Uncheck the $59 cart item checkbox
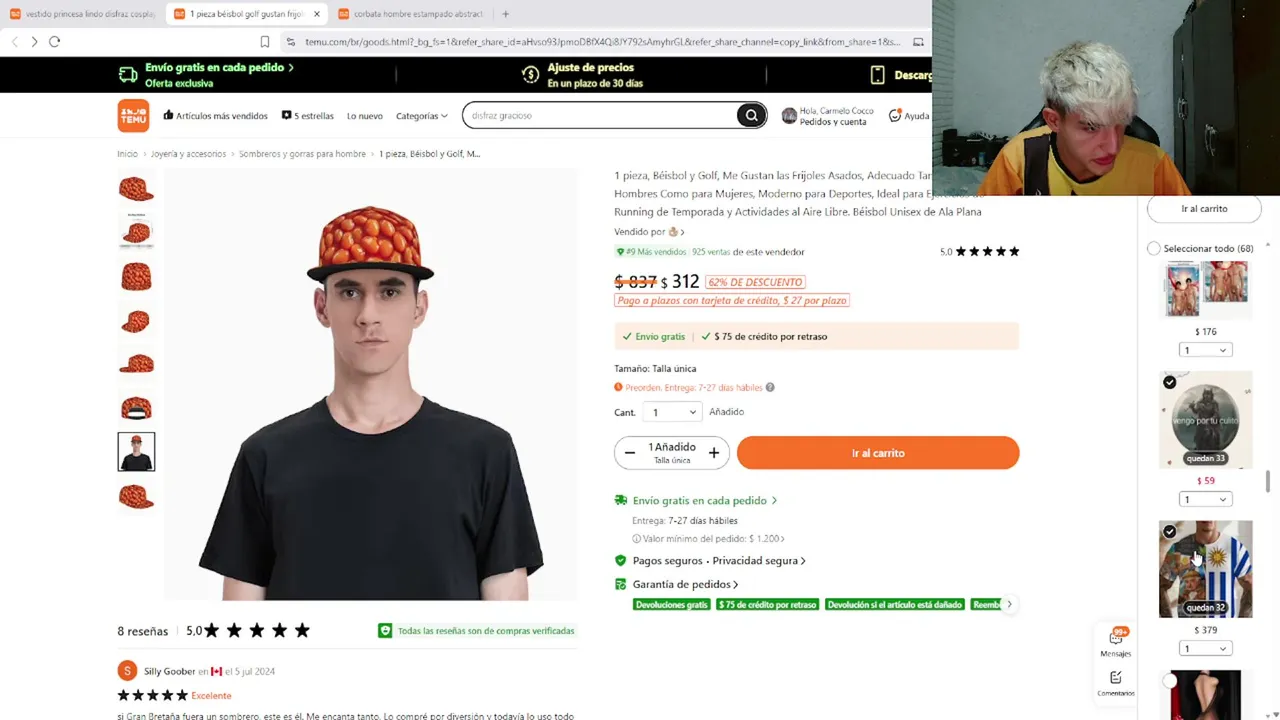The width and height of the screenshot is (1280, 720). point(1169,382)
